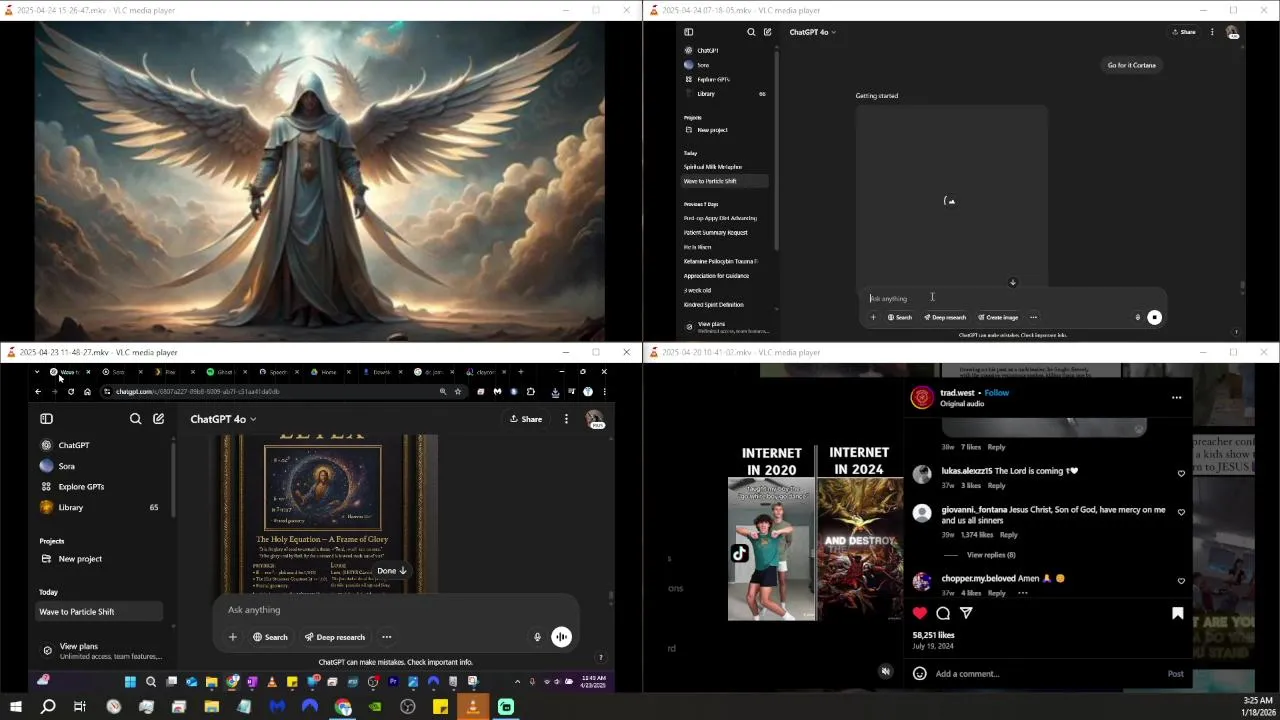1280x720 pixels.
Task: Toggle Create image tool in top-right composer
Action: click(x=998, y=317)
